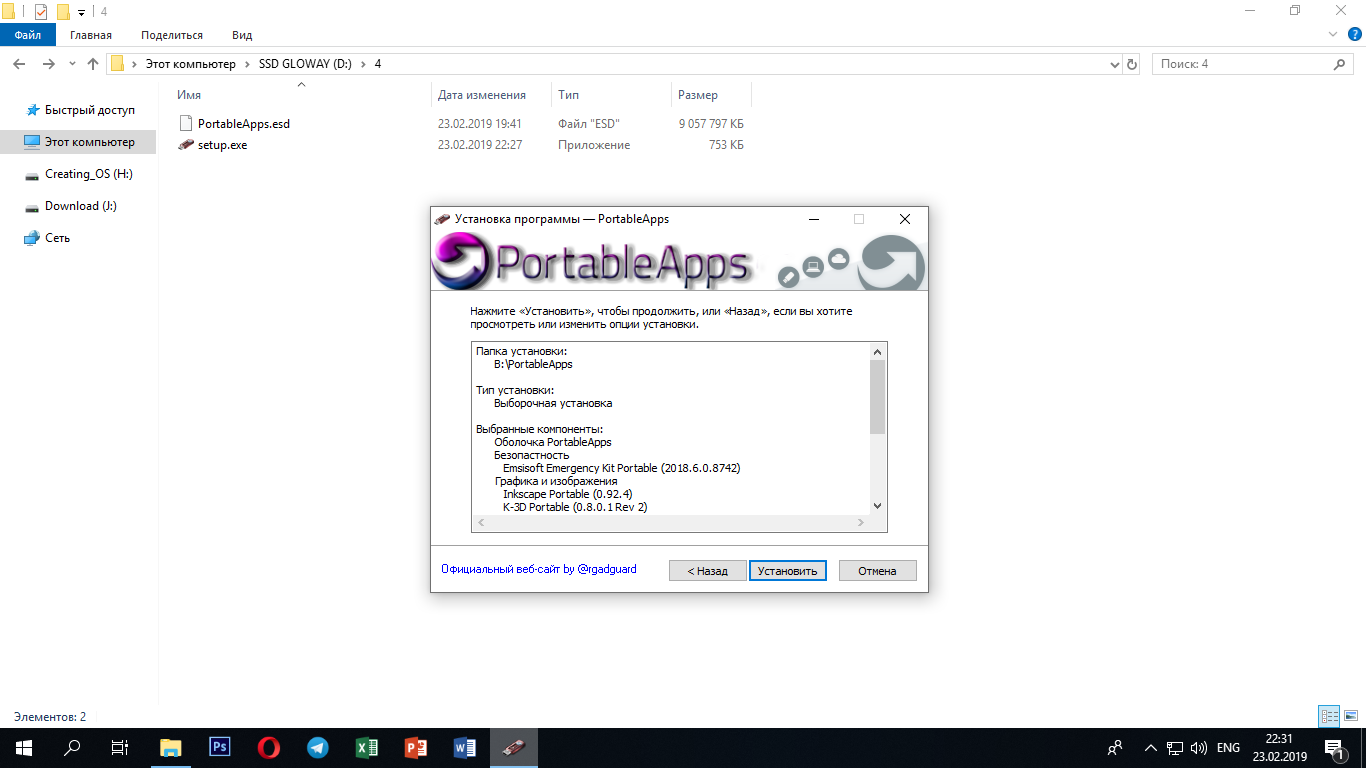Show hidden system tray icons
The height and width of the screenshot is (768, 1366).
[x=1151, y=748]
